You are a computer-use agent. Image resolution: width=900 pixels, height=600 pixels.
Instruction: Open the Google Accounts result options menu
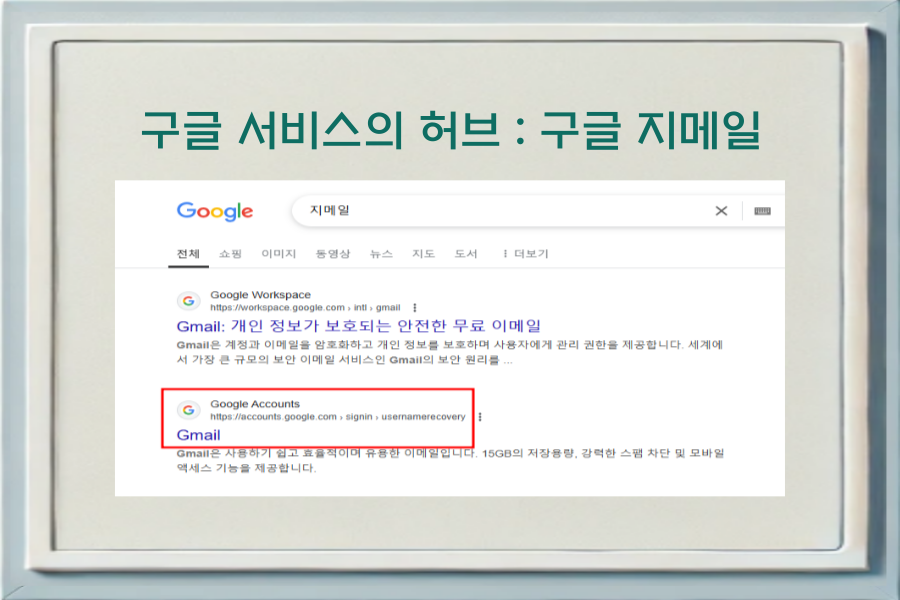[480, 417]
